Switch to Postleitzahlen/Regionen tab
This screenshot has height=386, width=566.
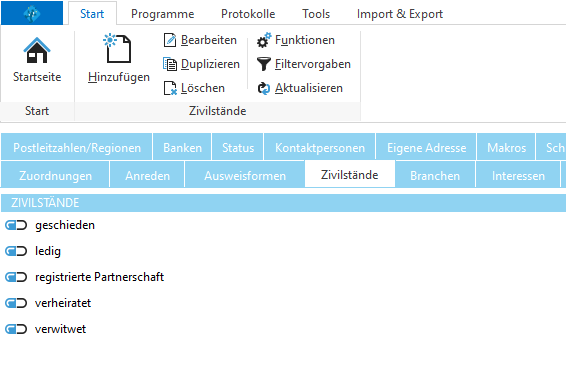pos(77,147)
